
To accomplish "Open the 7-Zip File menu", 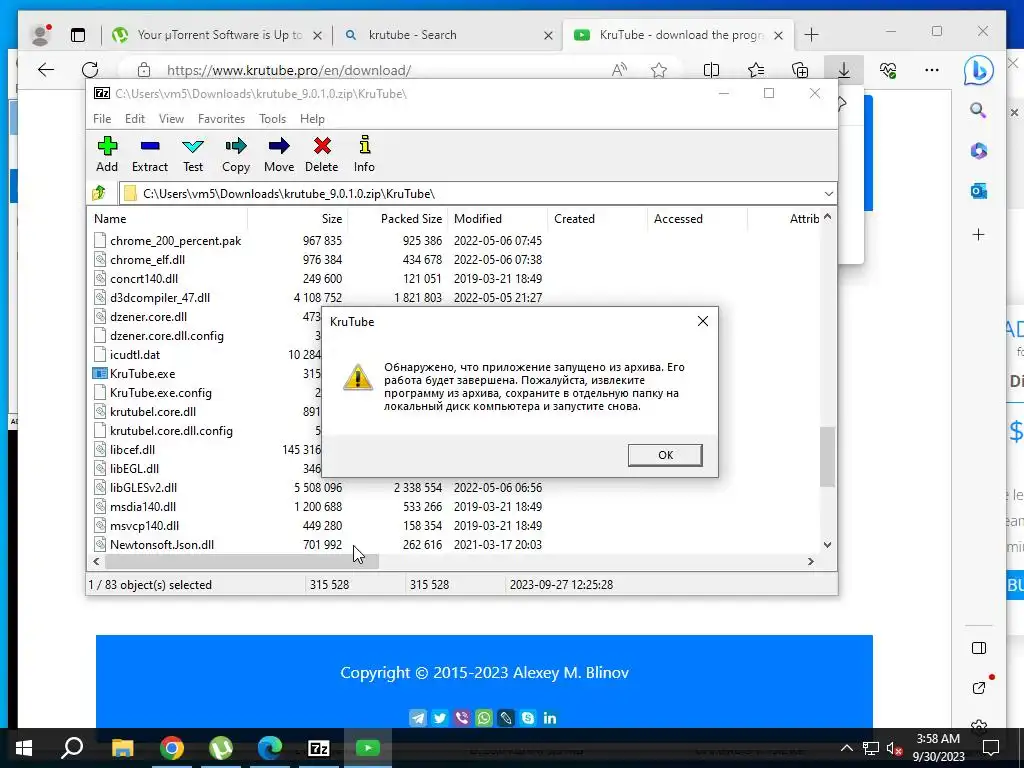I will (x=102, y=119).
